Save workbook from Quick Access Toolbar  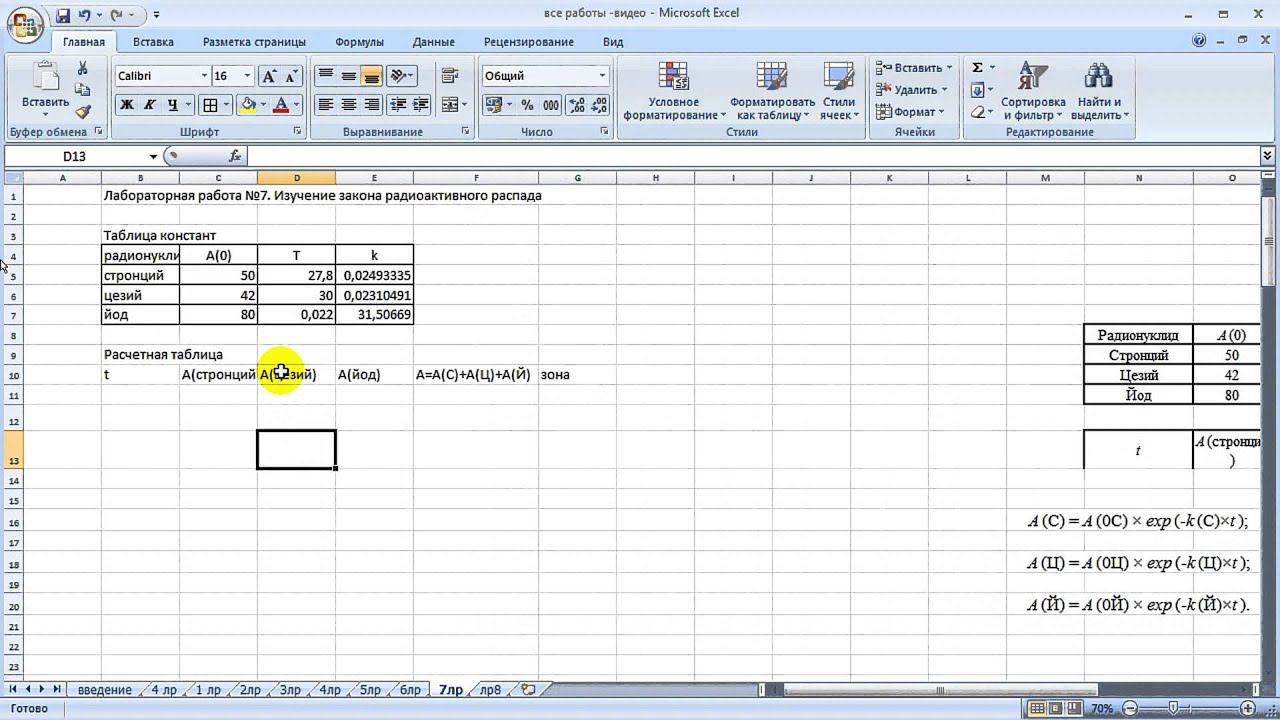coord(63,16)
